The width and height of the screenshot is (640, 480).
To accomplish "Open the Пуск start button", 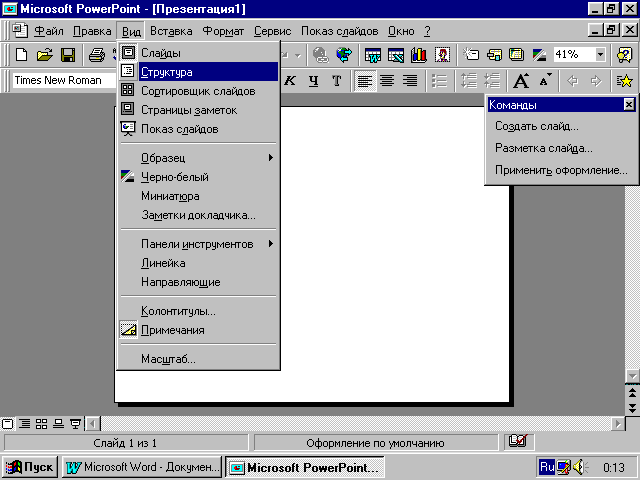I will pos(30,467).
